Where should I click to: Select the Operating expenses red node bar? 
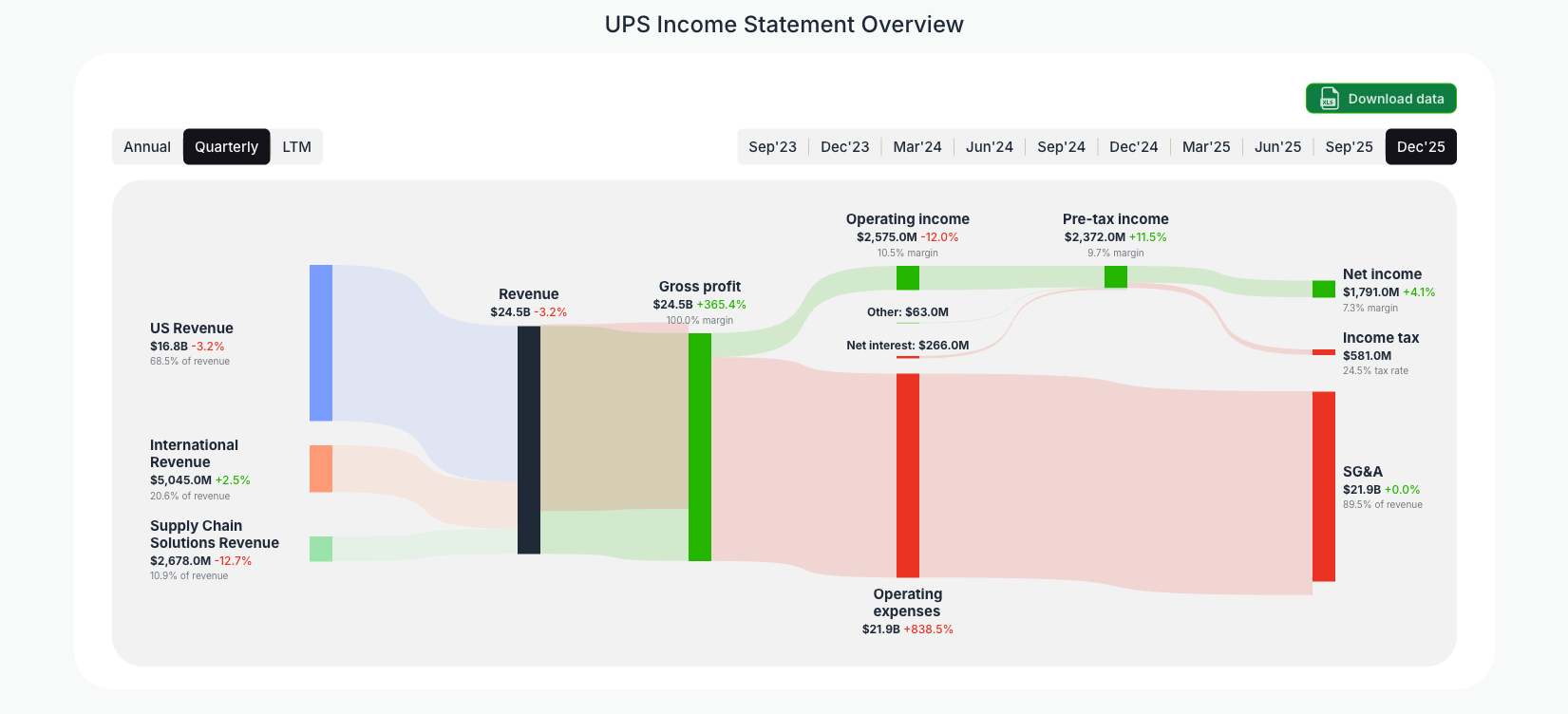(907, 475)
